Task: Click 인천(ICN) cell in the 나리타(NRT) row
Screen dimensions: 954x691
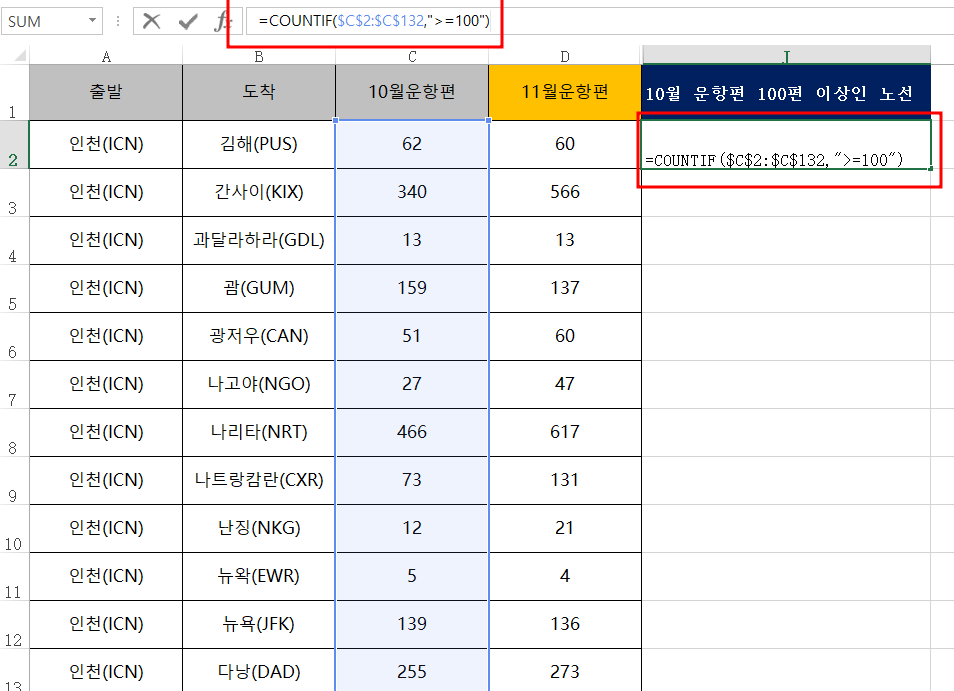Action: pyautogui.click(x=106, y=433)
